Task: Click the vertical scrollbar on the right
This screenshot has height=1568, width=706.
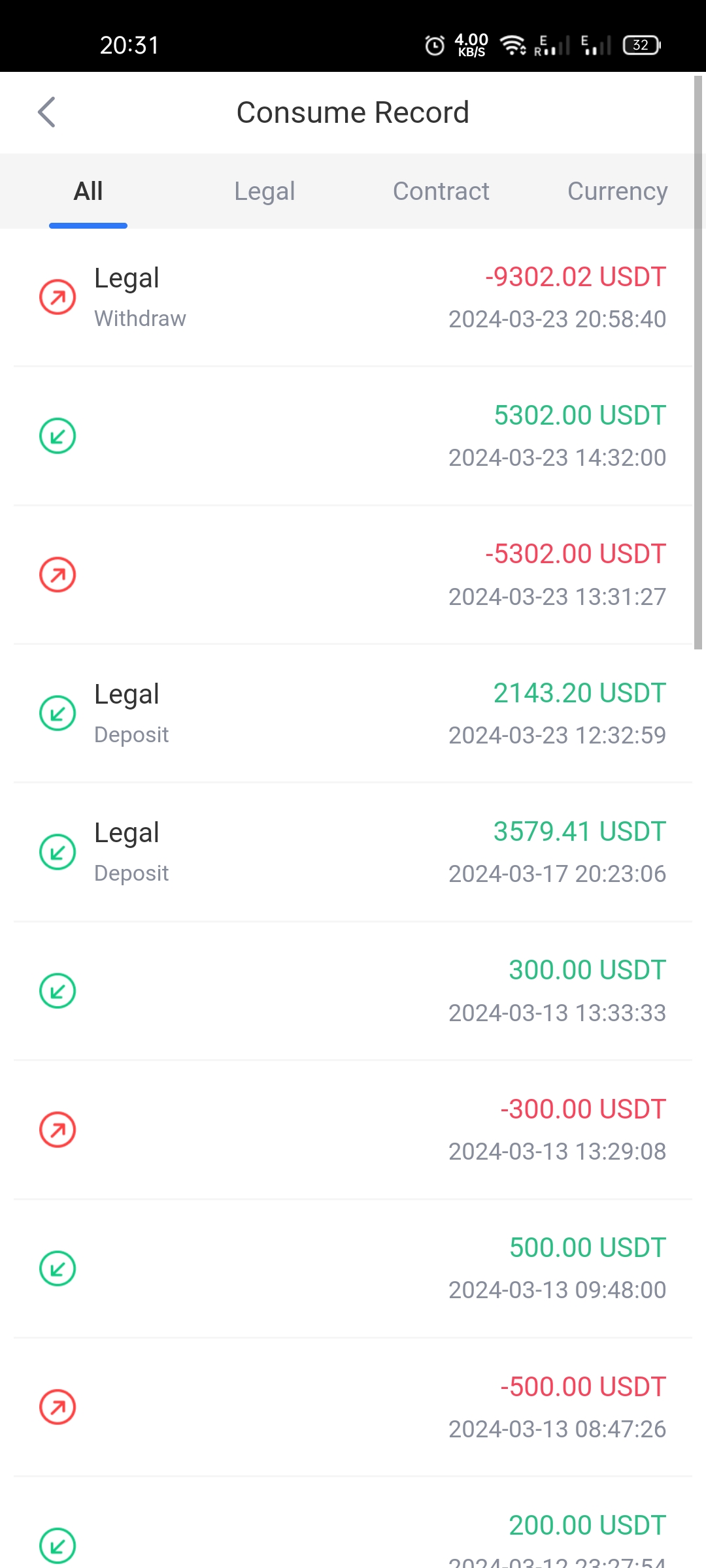Action: [x=698, y=363]
